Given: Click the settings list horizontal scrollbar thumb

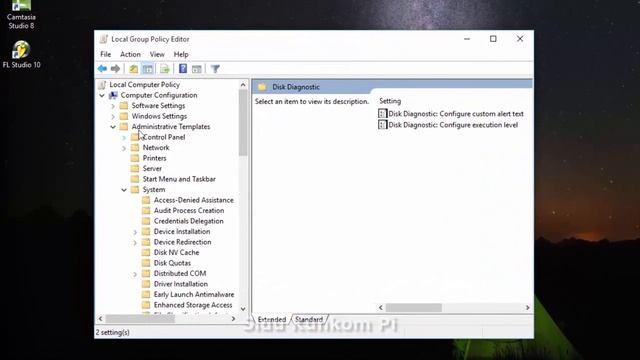Looking at the screenshot, I should click(x=413, y=308).
